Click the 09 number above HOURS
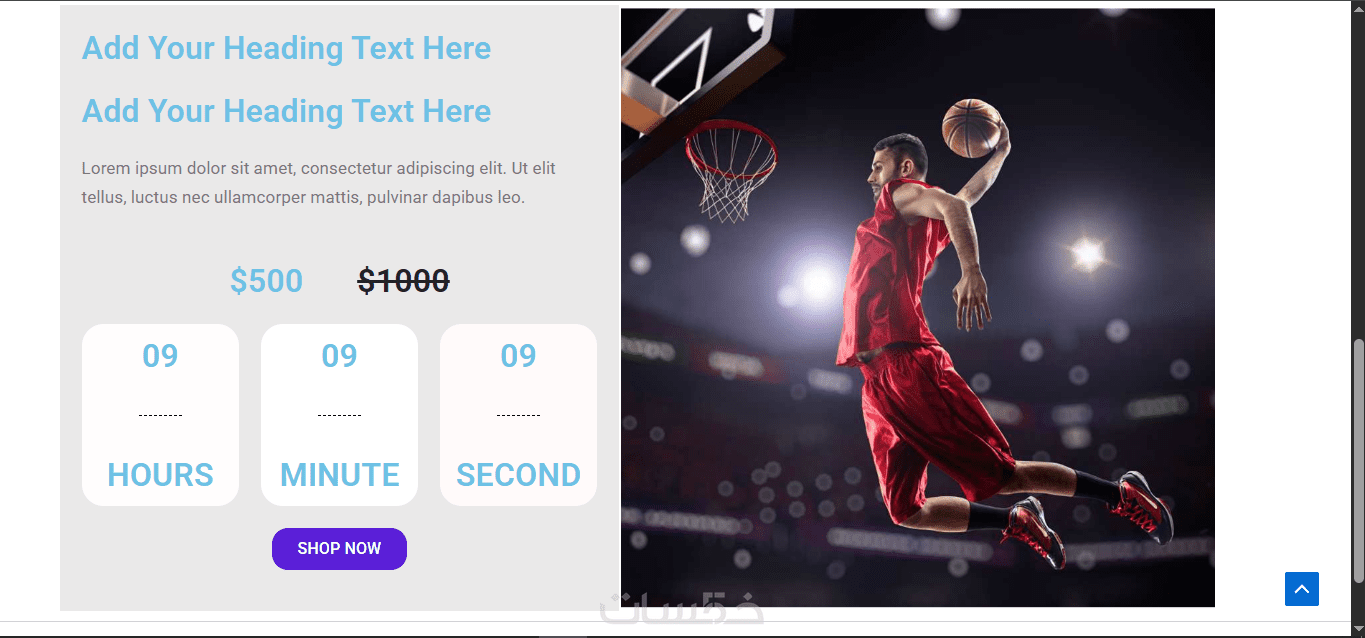The image size is (1365, 638). point(160,356)
